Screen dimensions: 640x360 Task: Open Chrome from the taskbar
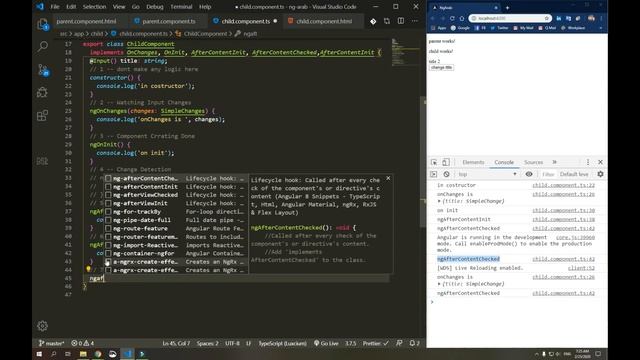click(98, 354)
